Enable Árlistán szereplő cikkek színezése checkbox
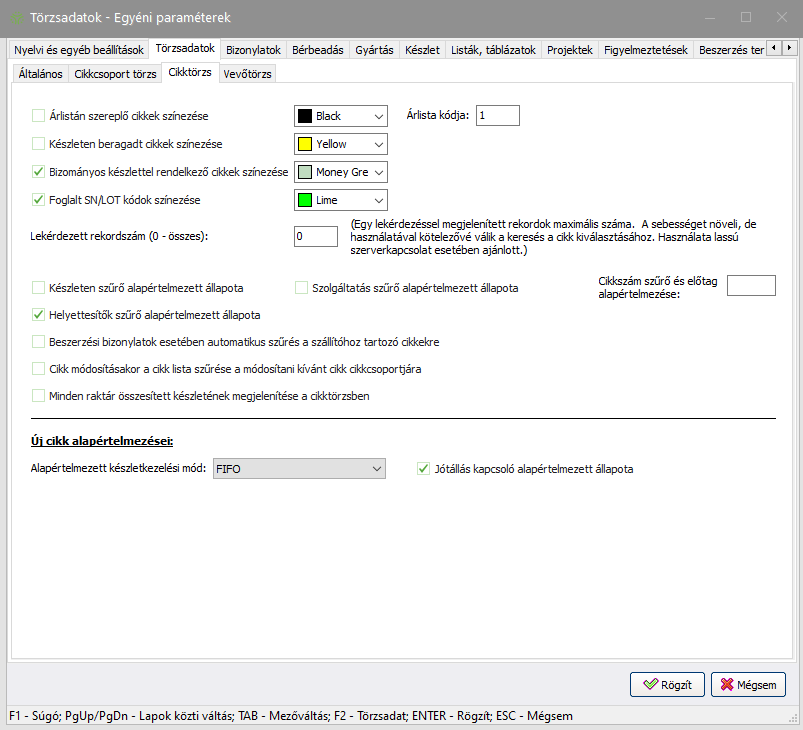This screenshot has height=730, width=803. point(39,116)
